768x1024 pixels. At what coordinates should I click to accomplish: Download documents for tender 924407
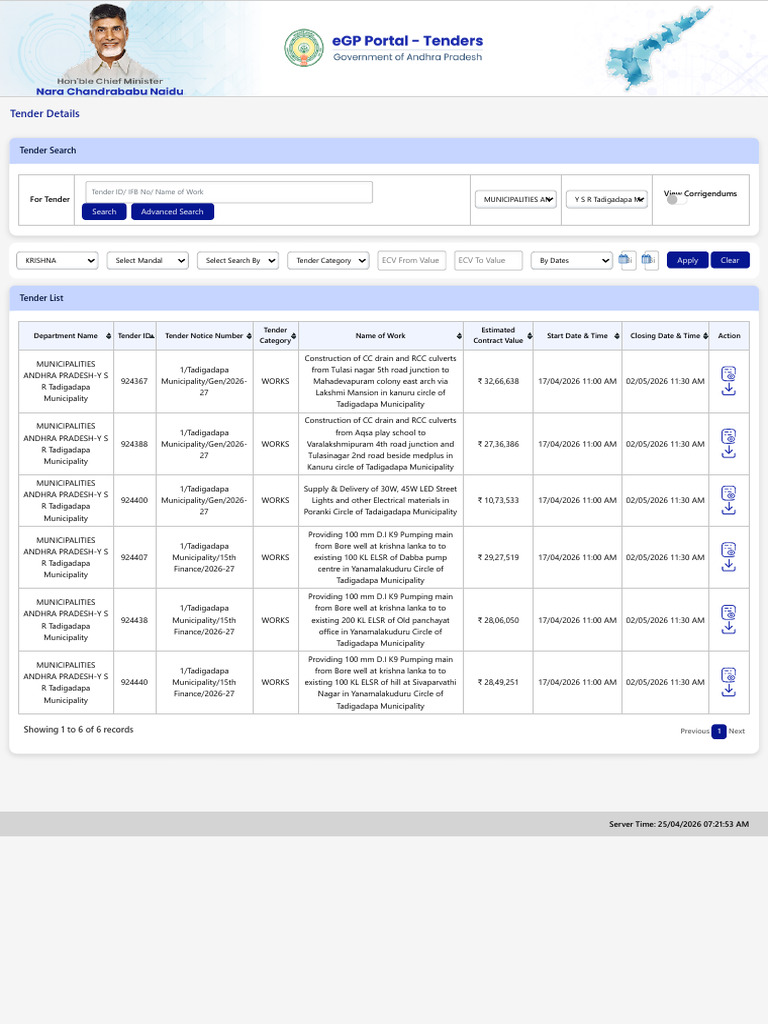pos(728,565)
